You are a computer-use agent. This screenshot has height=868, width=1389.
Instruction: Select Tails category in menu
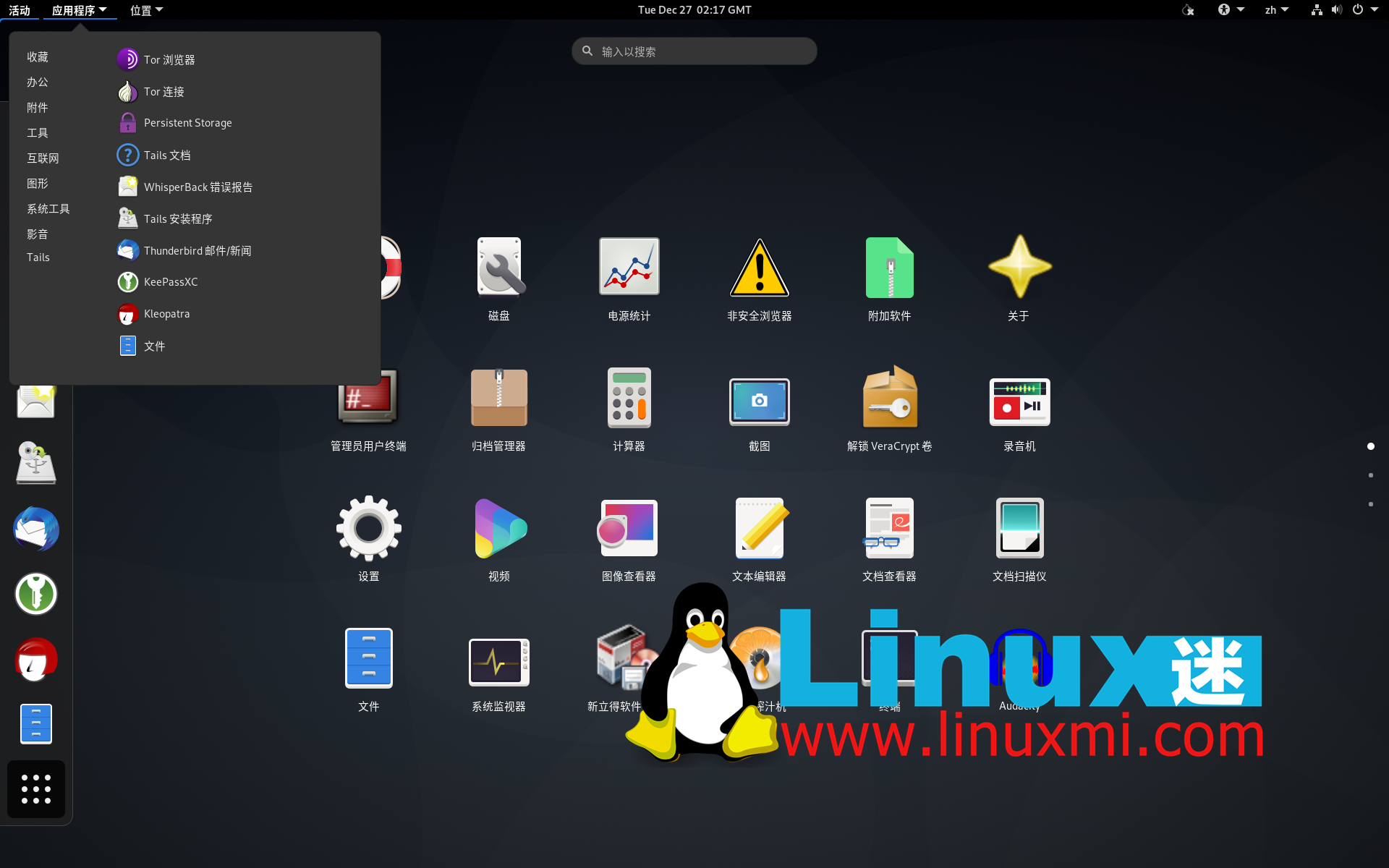[38, 258]
